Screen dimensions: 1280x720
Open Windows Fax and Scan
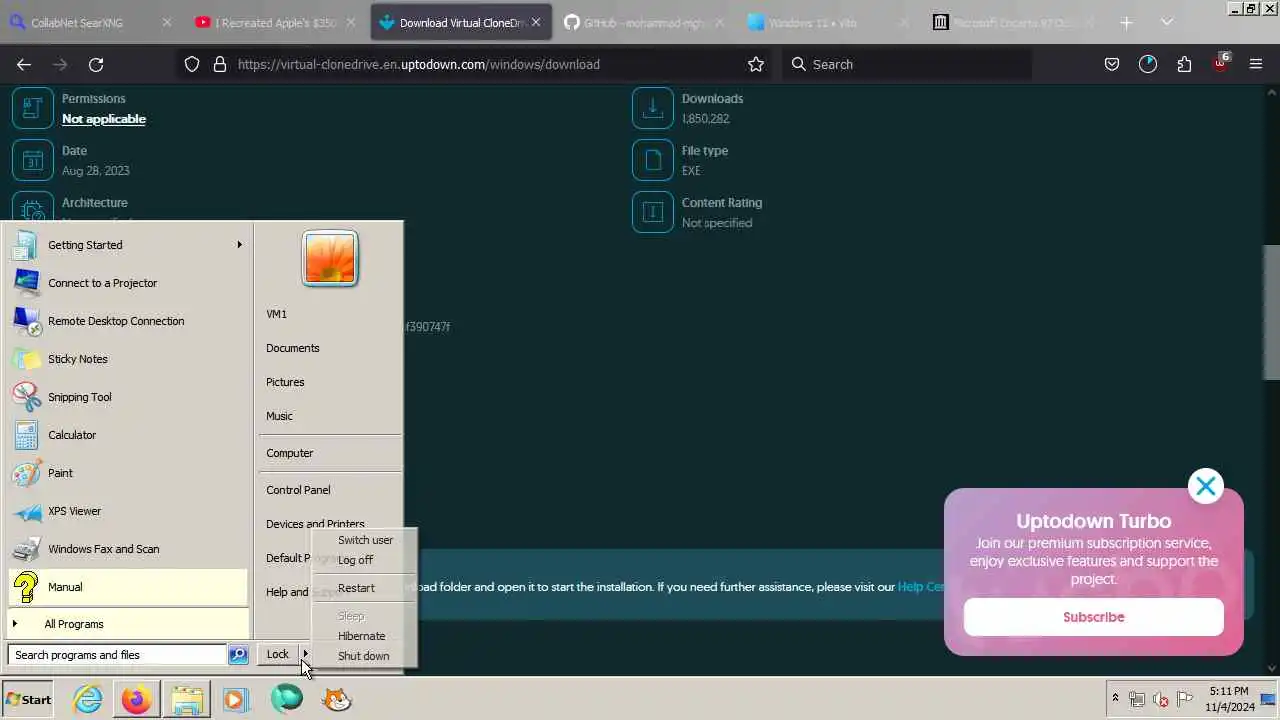pyautogui.click(x=128, y=549)
